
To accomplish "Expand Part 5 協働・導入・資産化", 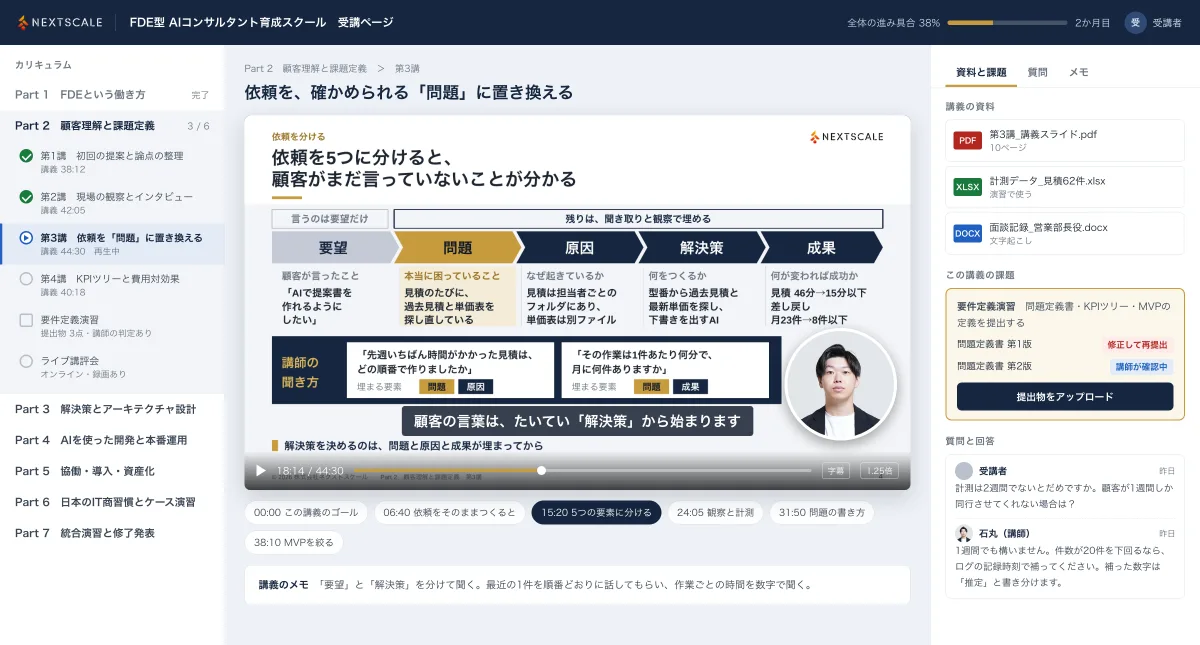I will [x=112, y=471].
